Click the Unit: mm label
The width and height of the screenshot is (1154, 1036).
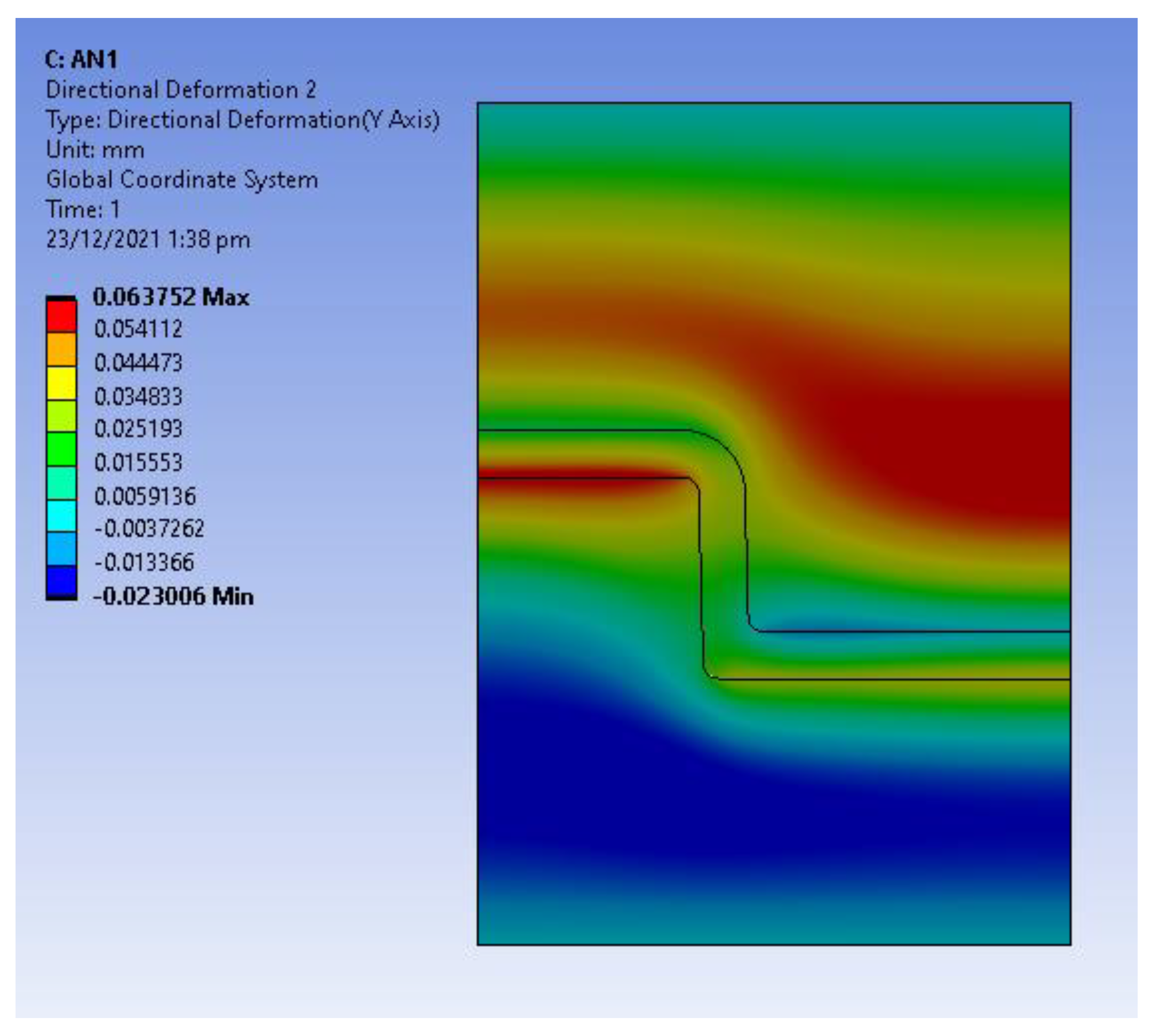pos(95,150)
